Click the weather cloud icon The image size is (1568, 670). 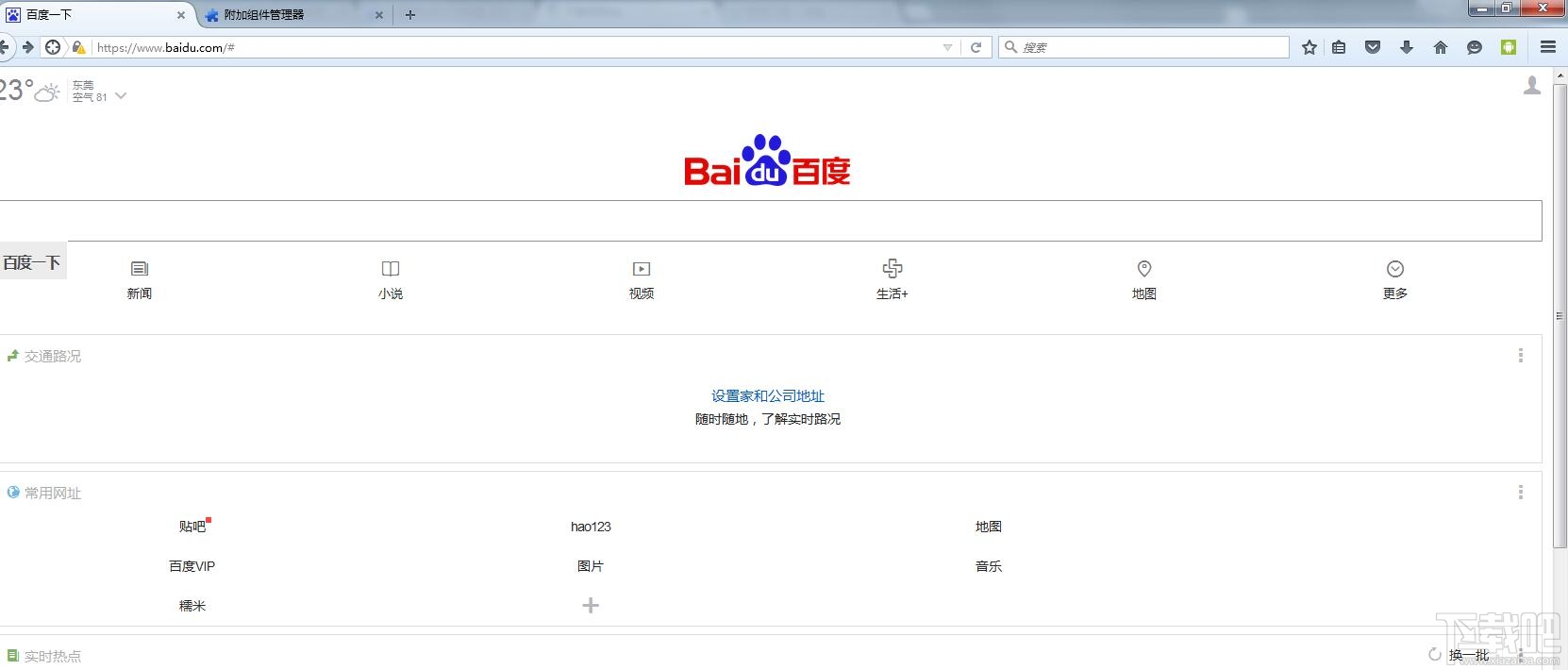coord(48,92)
